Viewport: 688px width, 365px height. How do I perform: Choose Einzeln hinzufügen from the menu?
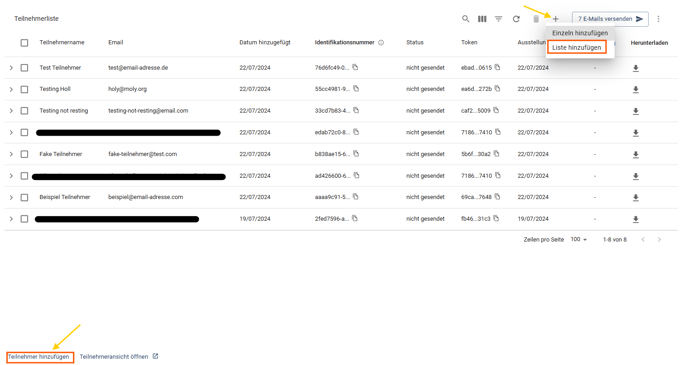coord(580,33)
